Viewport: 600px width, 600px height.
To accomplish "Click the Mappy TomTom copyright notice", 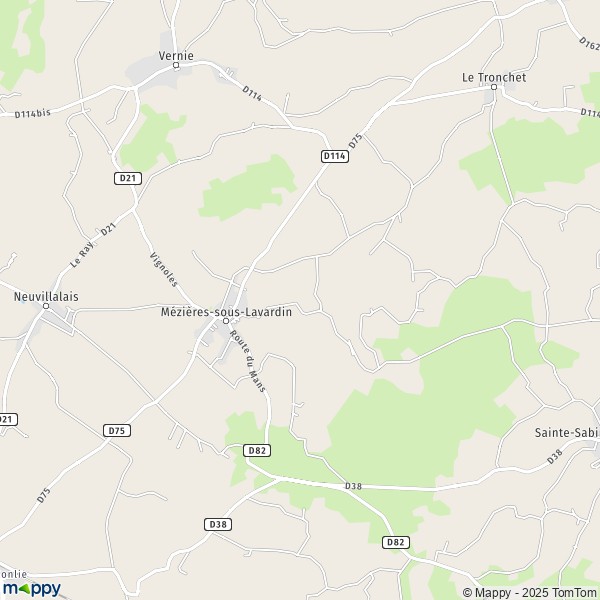I will point(529,593).
